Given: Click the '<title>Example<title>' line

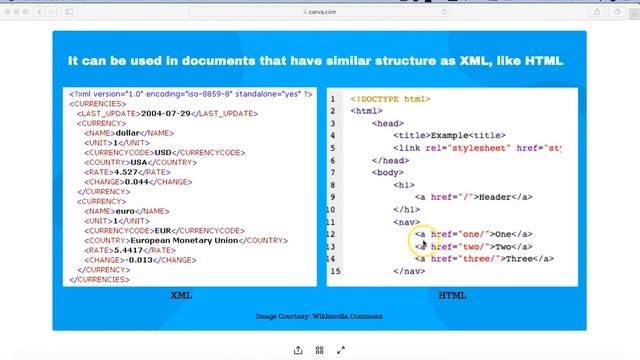Looking at the screenshot, I should point(449,136).
